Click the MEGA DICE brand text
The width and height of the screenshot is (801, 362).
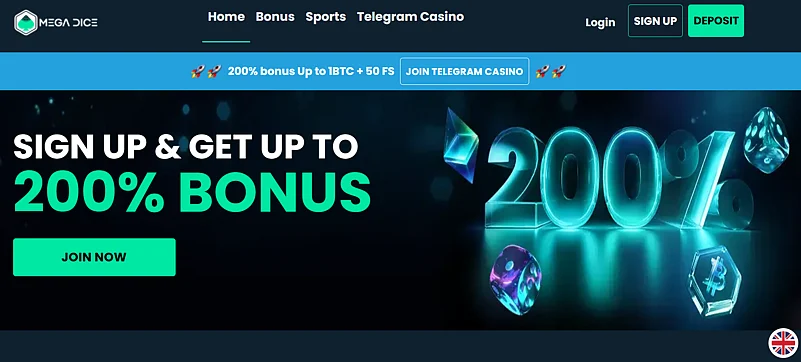tap(69, 22)
